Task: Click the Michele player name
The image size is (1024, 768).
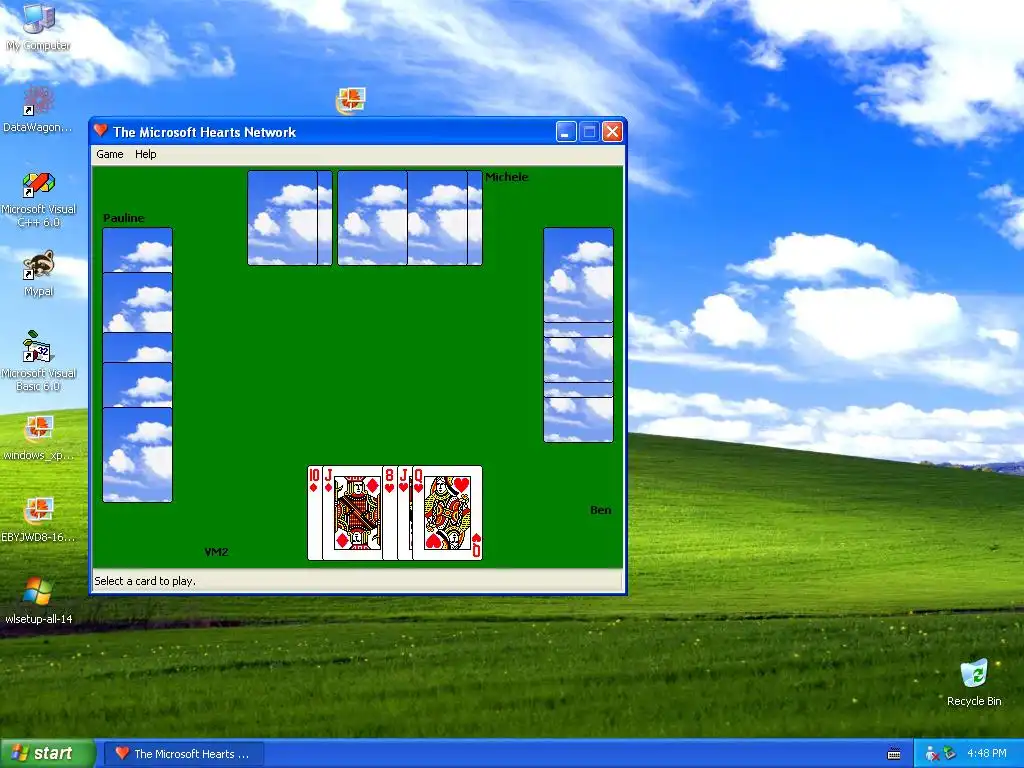Action: click(507, 177)
